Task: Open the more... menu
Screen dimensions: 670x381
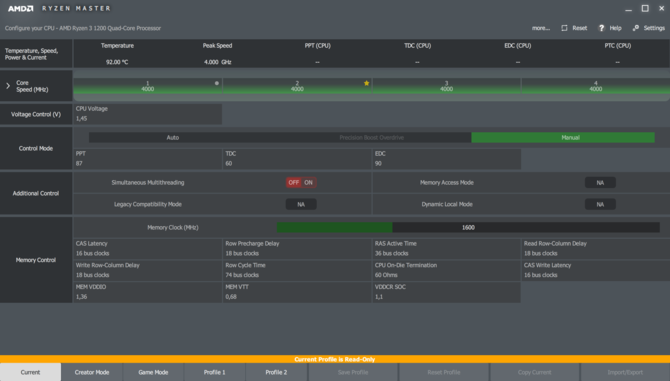Action: [541, 28]
